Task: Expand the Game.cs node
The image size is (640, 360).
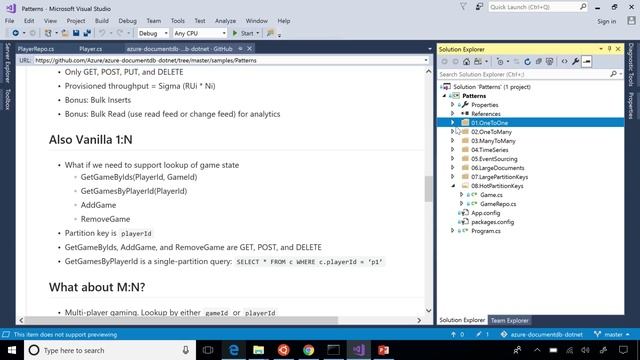Action: (x=462, y=195)
